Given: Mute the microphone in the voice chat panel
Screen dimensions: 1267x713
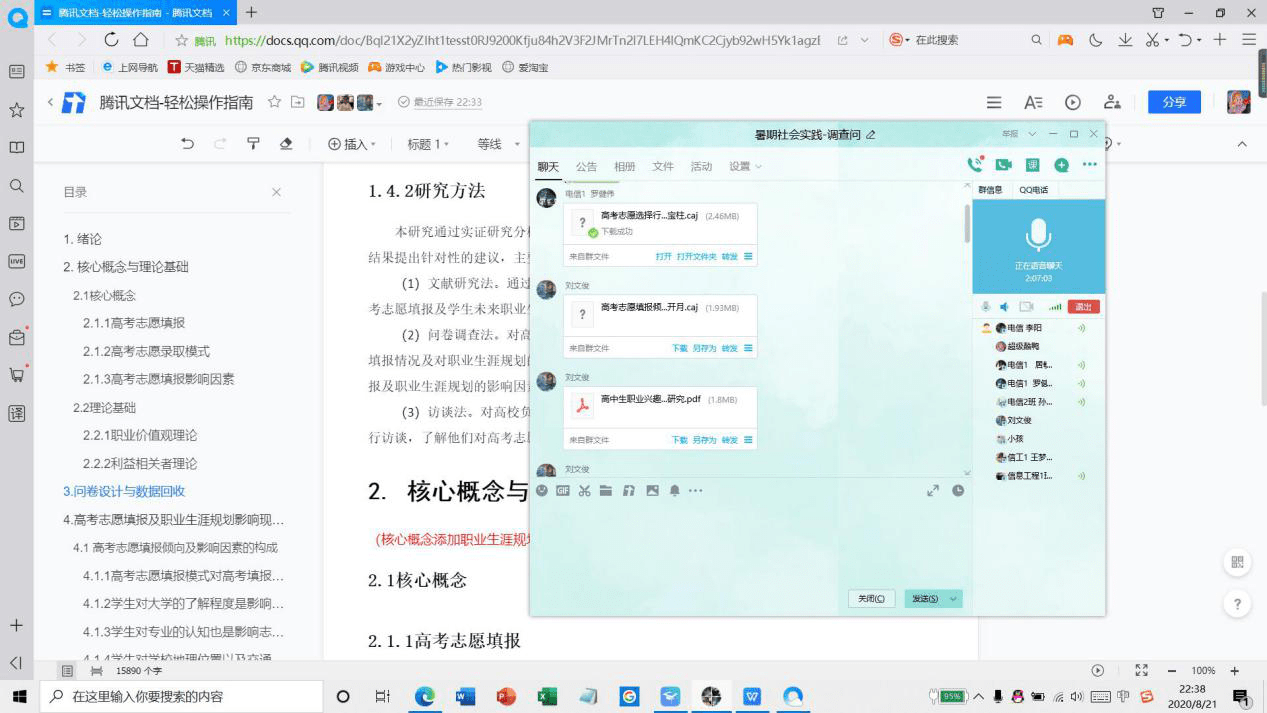Looking at the screenshot, I should coord(985,306).
